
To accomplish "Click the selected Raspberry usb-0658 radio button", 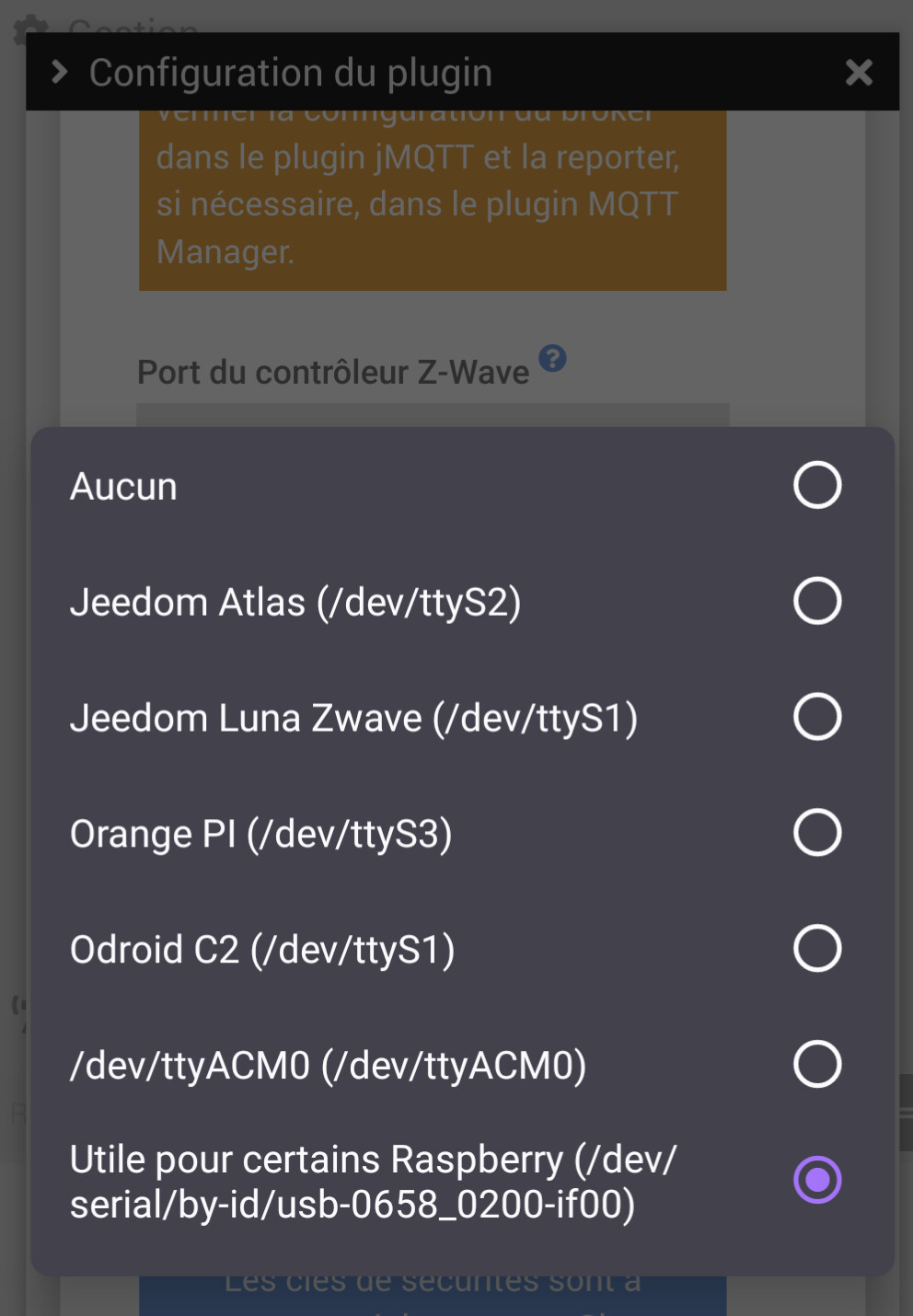I will [x=817, y=1180].
